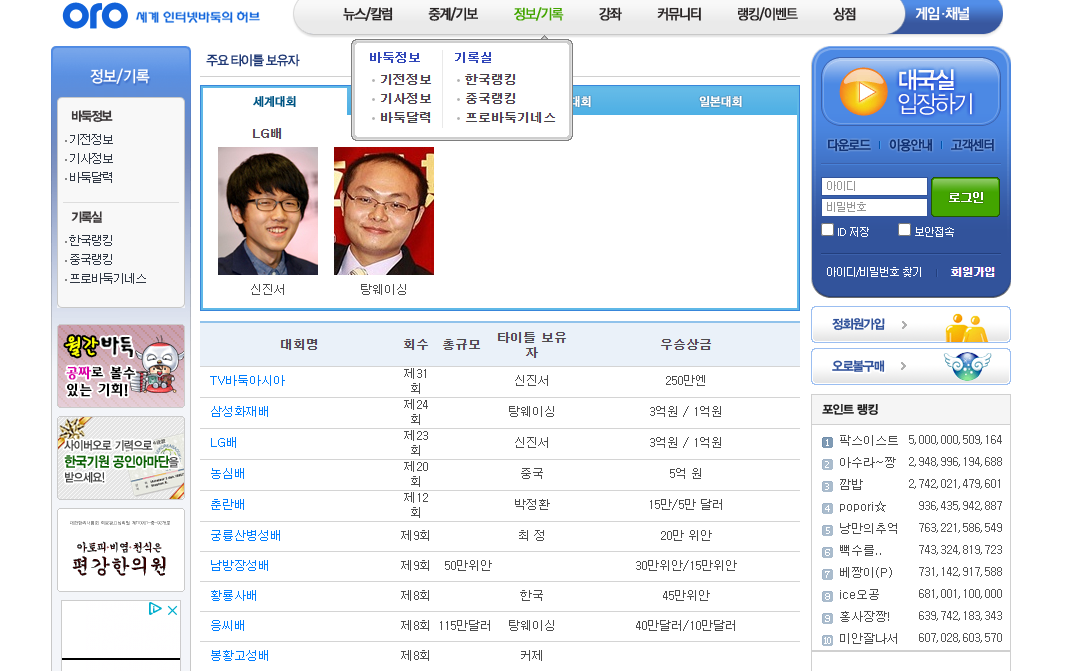Open 강좌 top menu
The width and height of the screenshot is (1080, 671).
610,14
